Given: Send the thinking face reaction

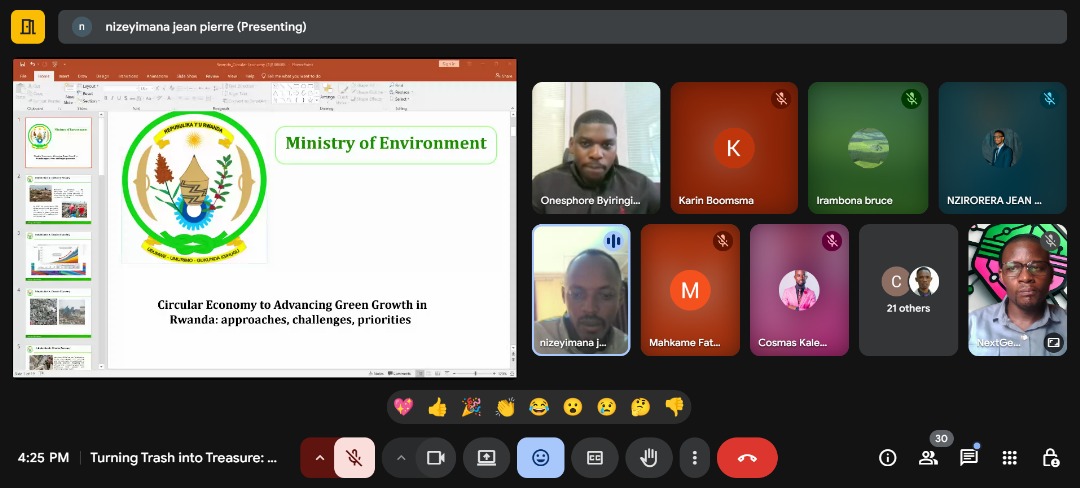Looking at the screenshot, I should click(640, 407).
